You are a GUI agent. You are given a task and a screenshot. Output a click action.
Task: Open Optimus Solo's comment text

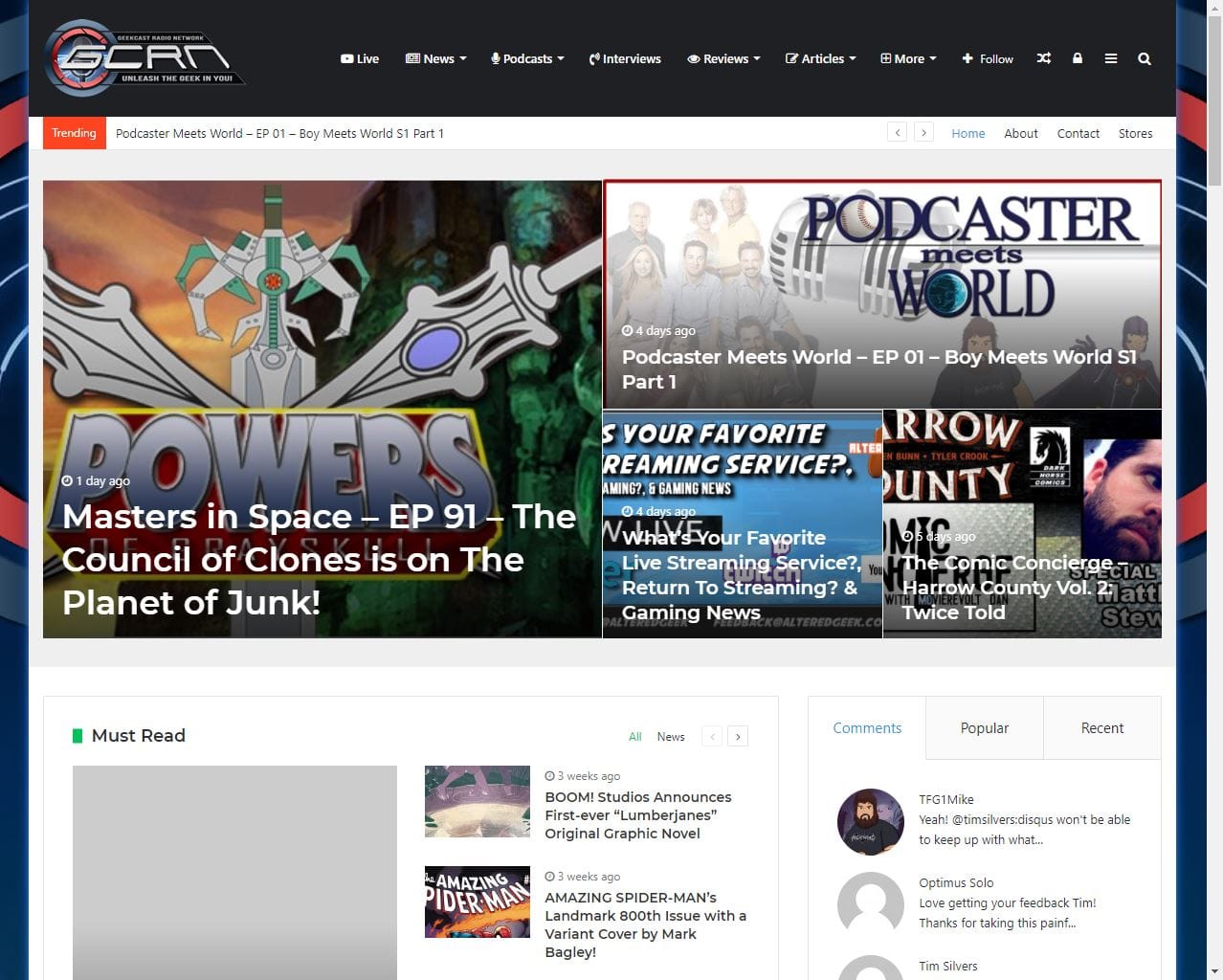pyautogui.click(x=1008, y=913)
